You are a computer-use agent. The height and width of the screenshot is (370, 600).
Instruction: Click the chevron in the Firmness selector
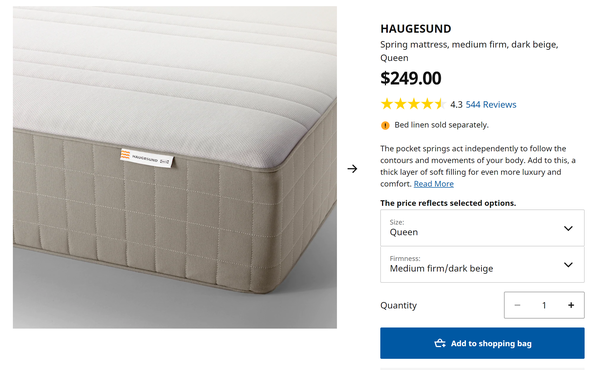[x=568, y=264]
